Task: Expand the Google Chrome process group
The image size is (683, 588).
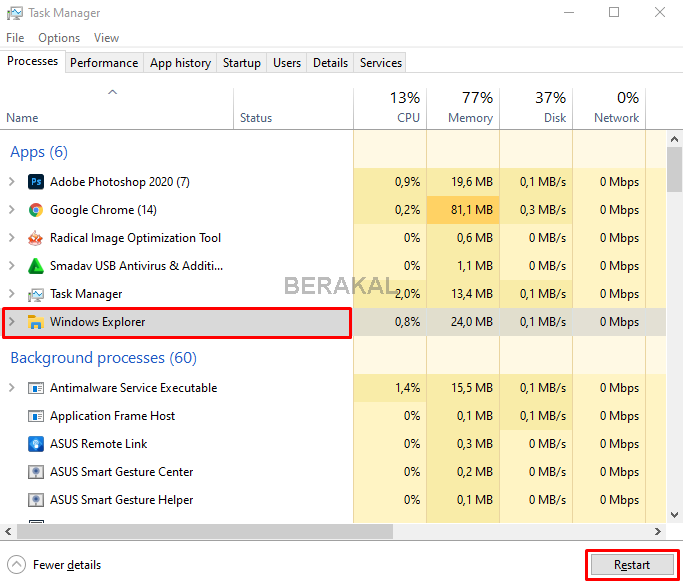Action: pos(12,210)
